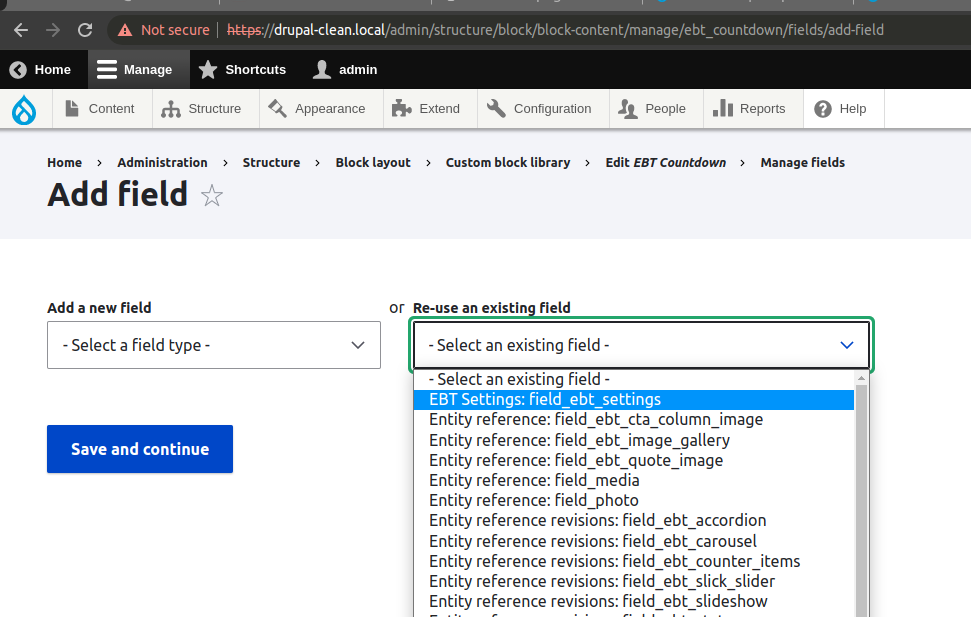Screen dimensions: 971x617
Task: Go to Edit EBT Countdown breadcrumb
Action: click(x=666, y=162)
